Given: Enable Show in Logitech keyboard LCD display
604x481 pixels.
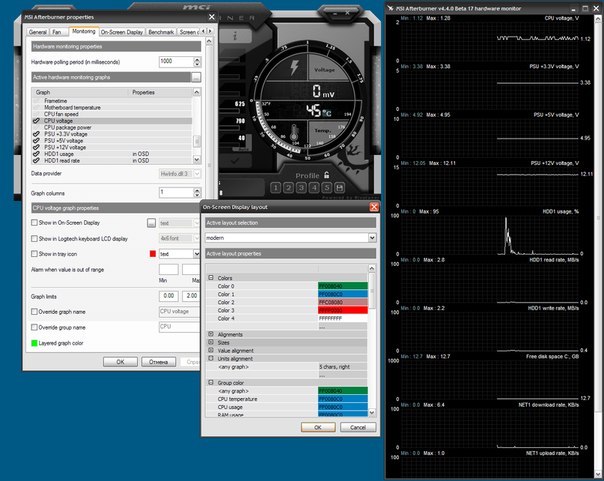Looking at the screenshot, I should coord(34,239).
